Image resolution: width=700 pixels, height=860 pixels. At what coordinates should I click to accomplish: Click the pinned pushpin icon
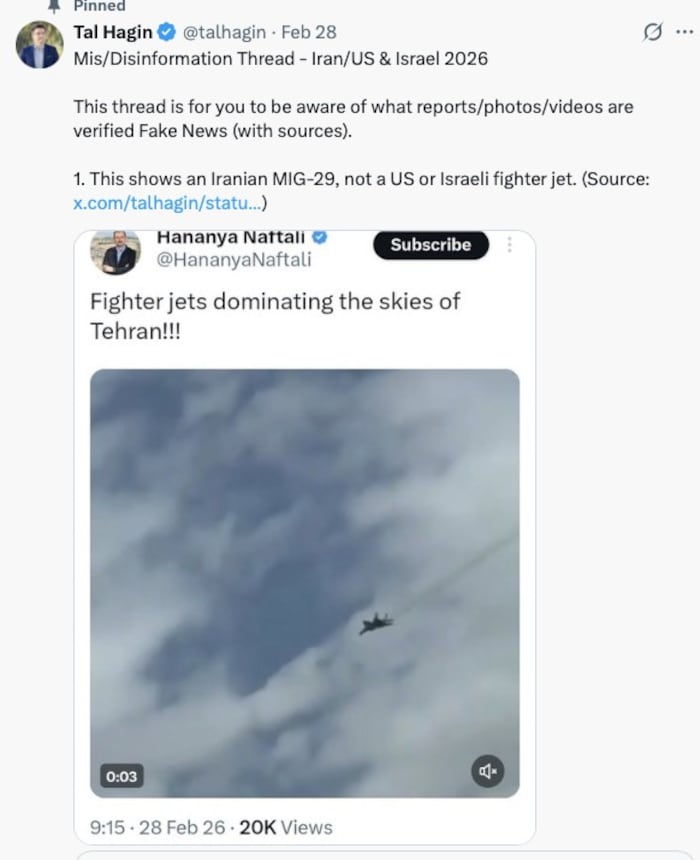pyautogui.click(x=53, y=6)
